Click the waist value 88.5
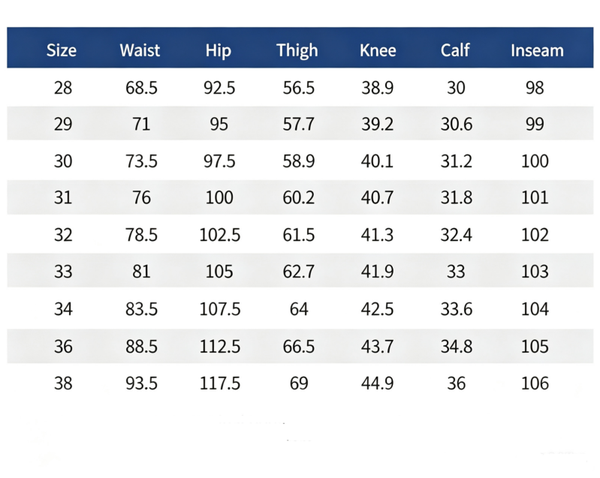 [x=141, y=346]
